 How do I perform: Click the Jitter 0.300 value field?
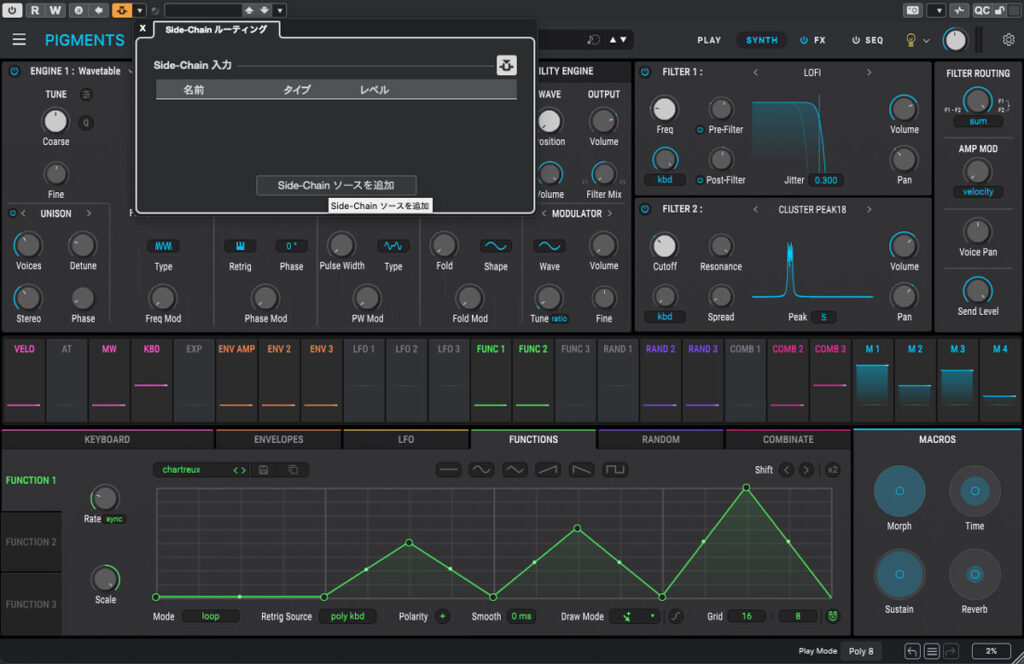click(x=825, y=180)
